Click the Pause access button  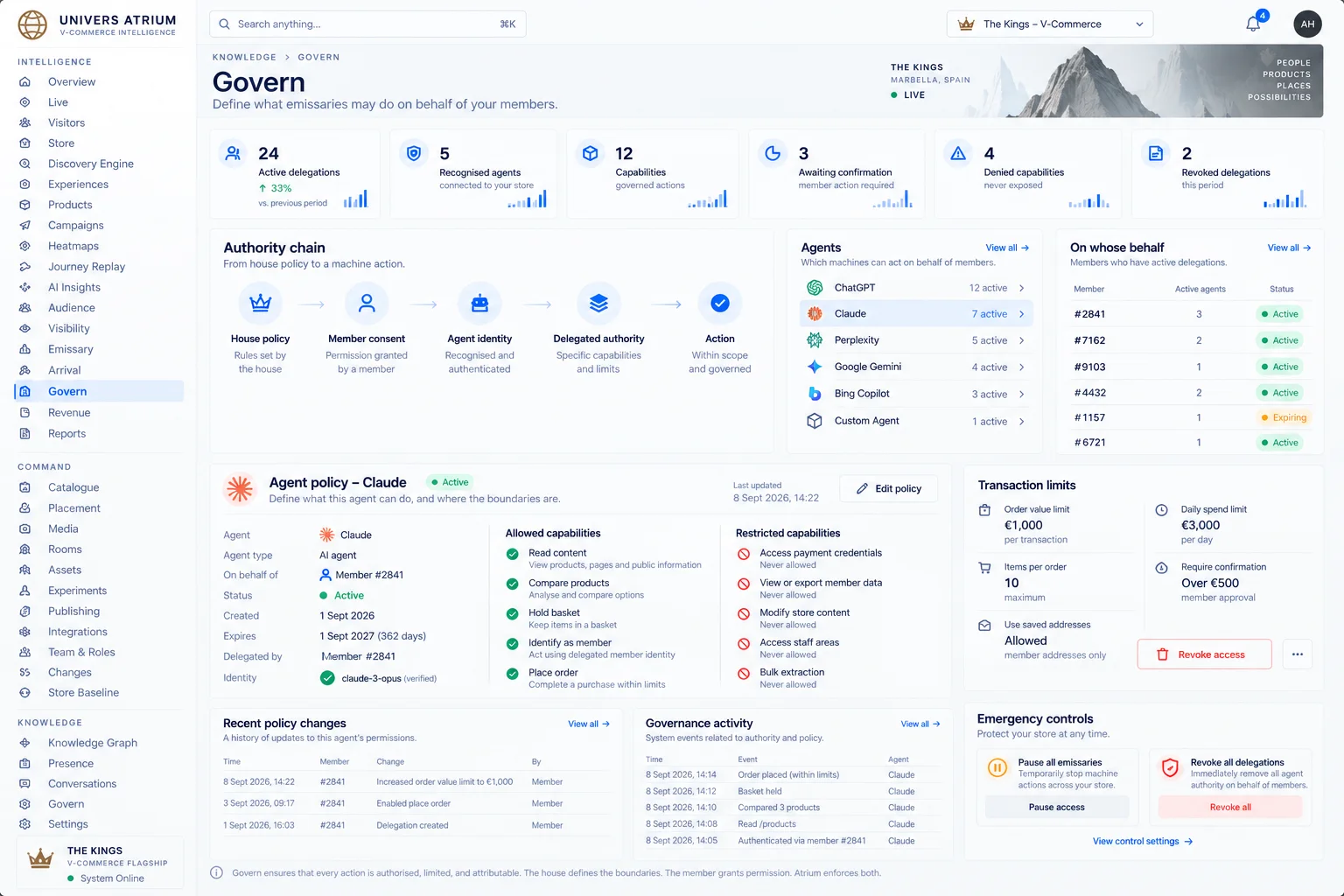pyautogui.click(x=1057, y=807)
